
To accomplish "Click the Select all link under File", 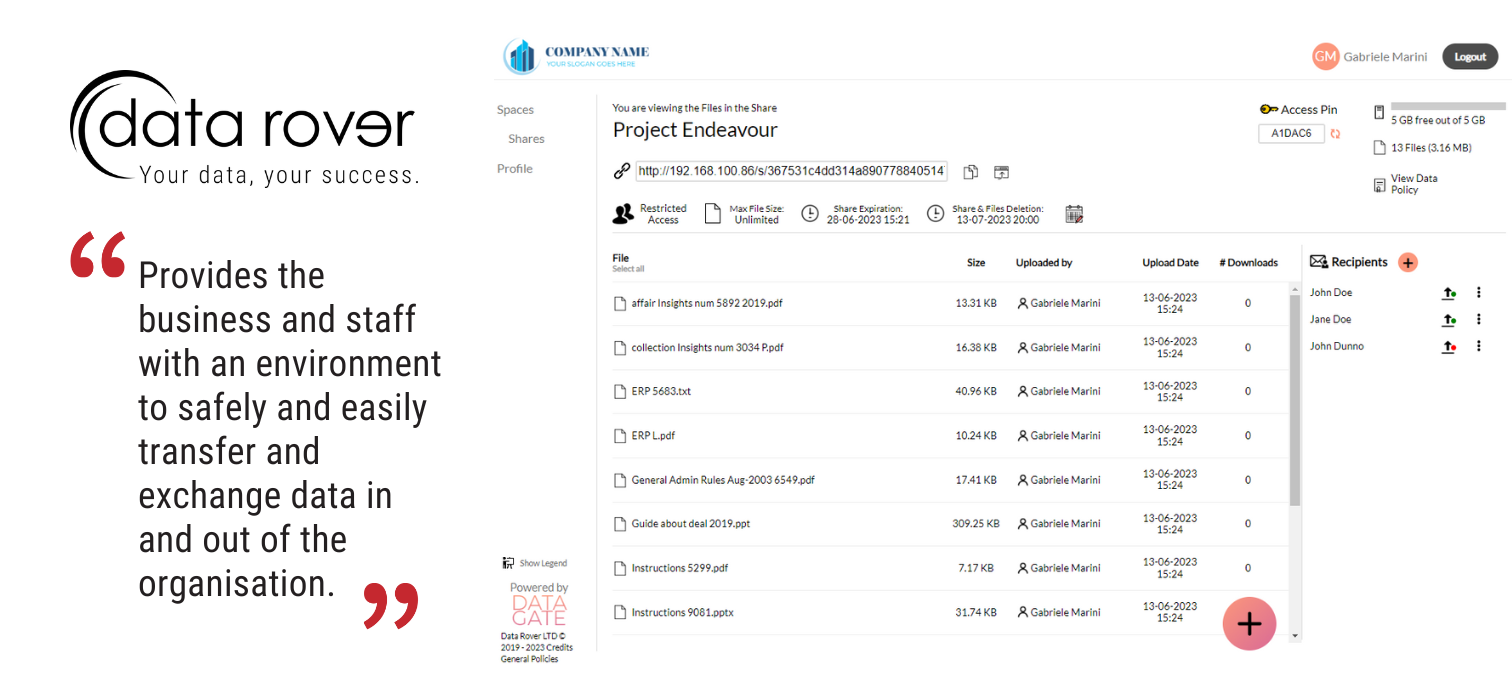I will click(628, 269).
